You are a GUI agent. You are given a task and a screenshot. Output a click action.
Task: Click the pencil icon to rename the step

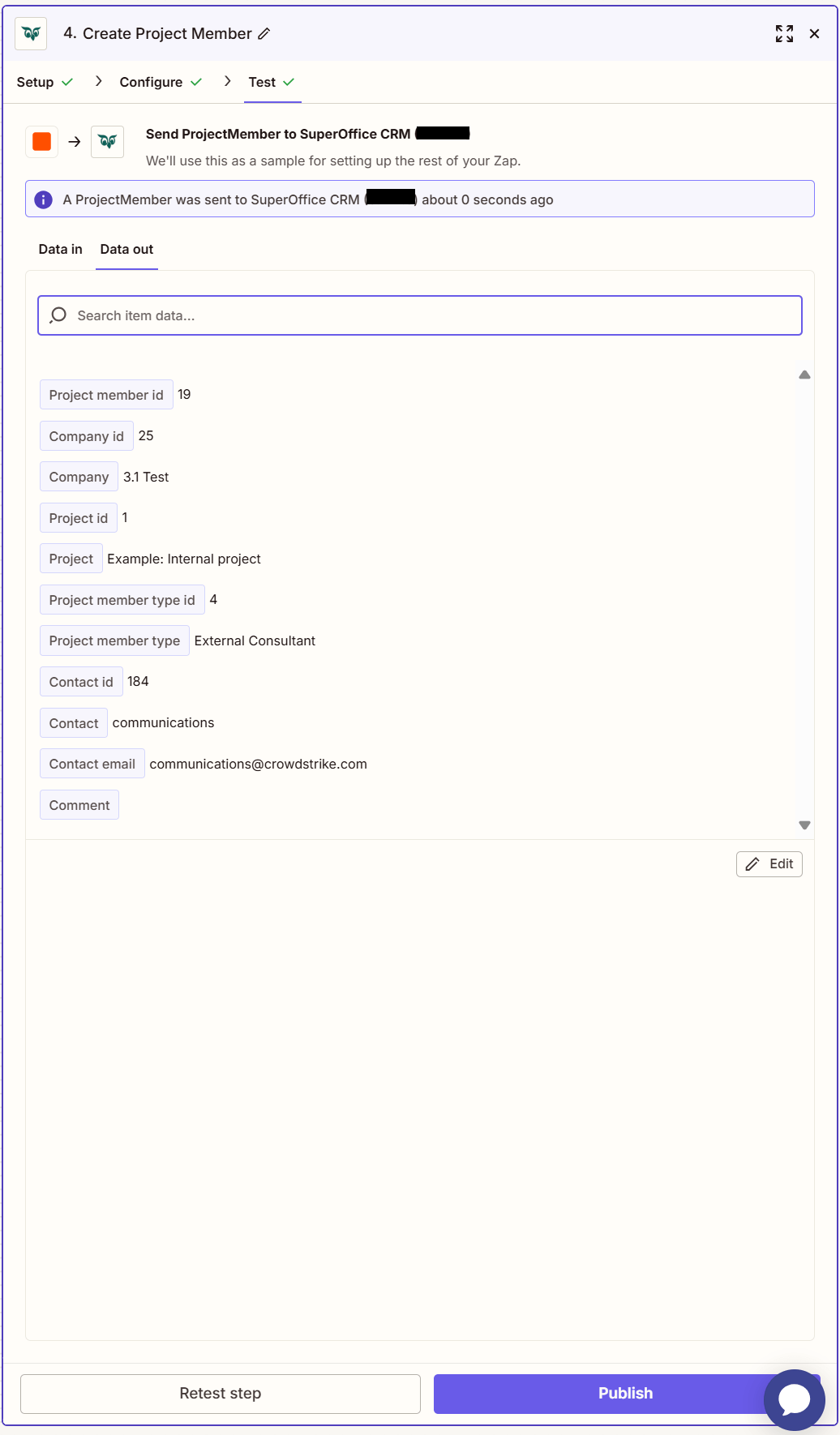264,34
